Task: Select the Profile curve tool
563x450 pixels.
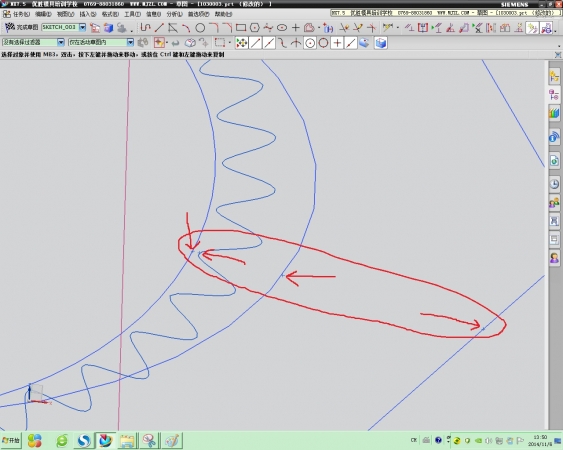Action: pyautogui.click(x=145, y=27)
